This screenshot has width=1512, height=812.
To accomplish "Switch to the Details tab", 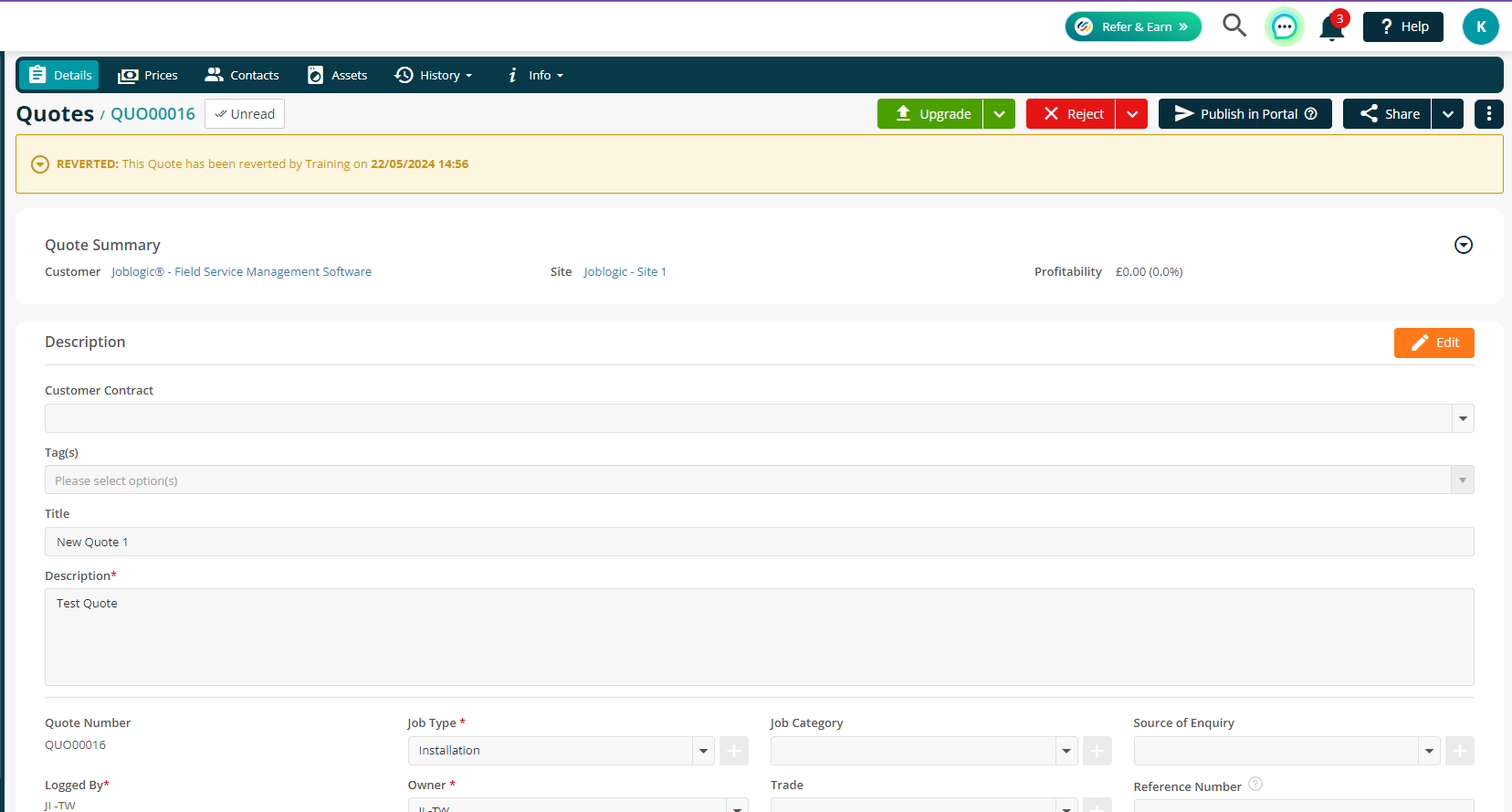I will pos(59,75).
